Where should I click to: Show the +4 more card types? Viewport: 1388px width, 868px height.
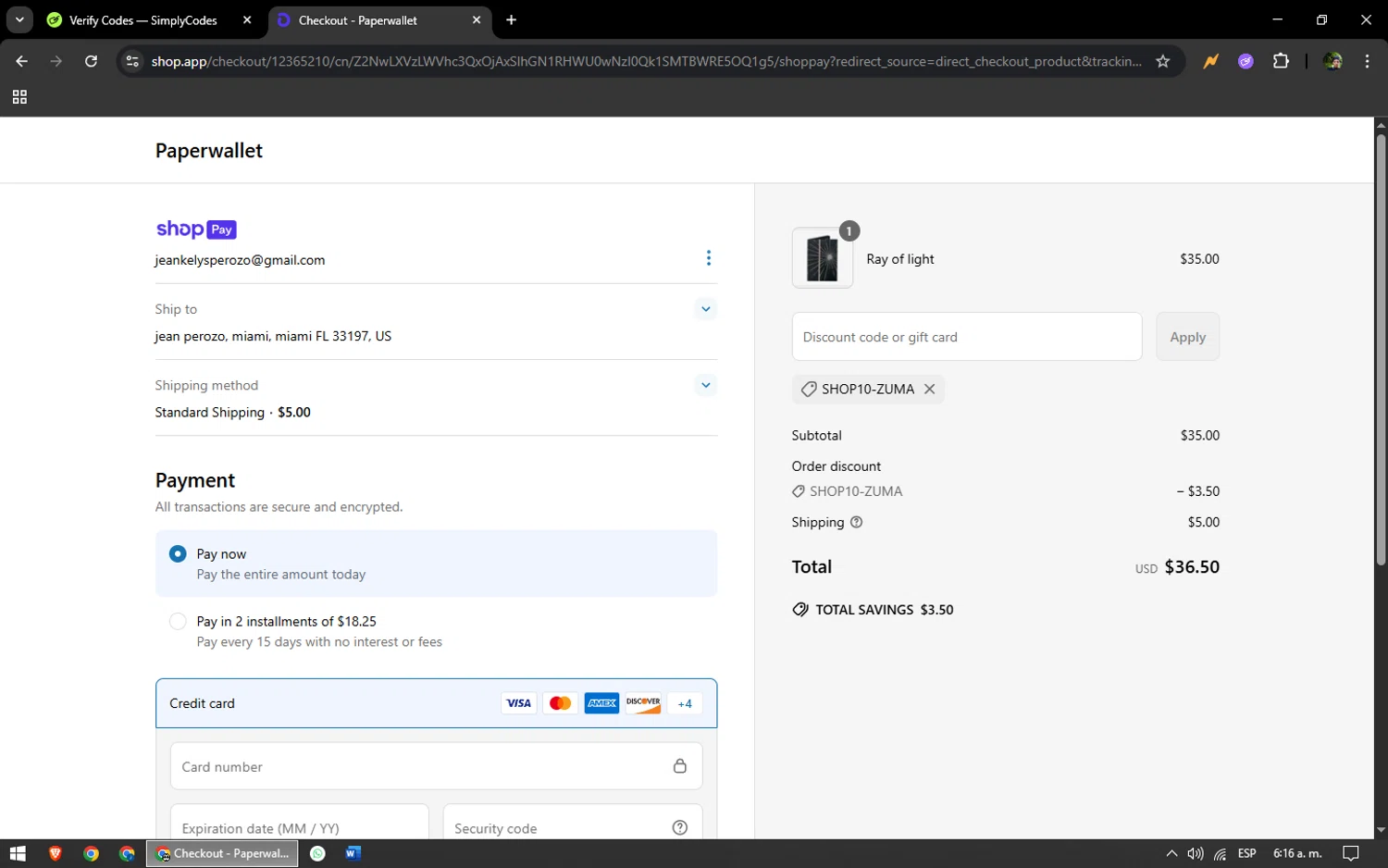click(685, 703)
